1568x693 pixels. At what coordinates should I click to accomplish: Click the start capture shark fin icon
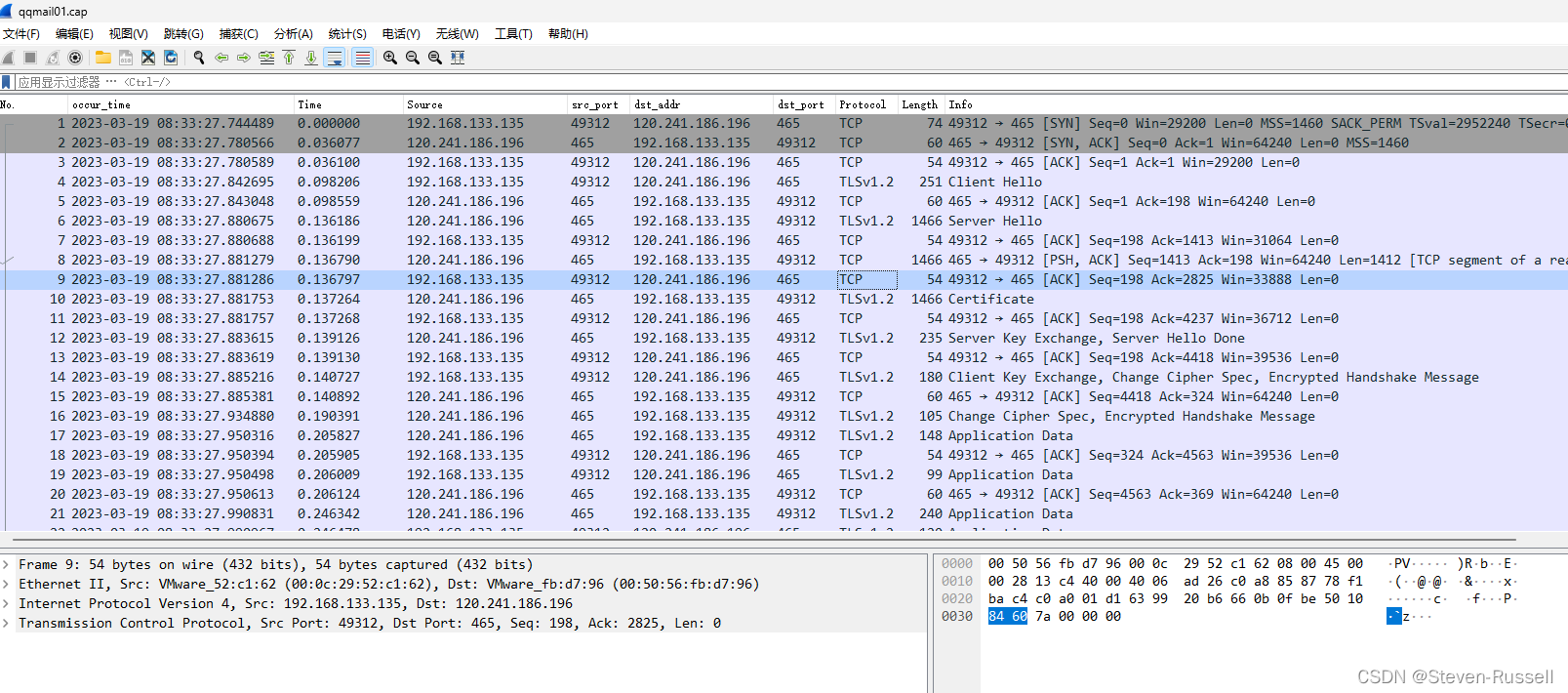(x=9, y=58)
